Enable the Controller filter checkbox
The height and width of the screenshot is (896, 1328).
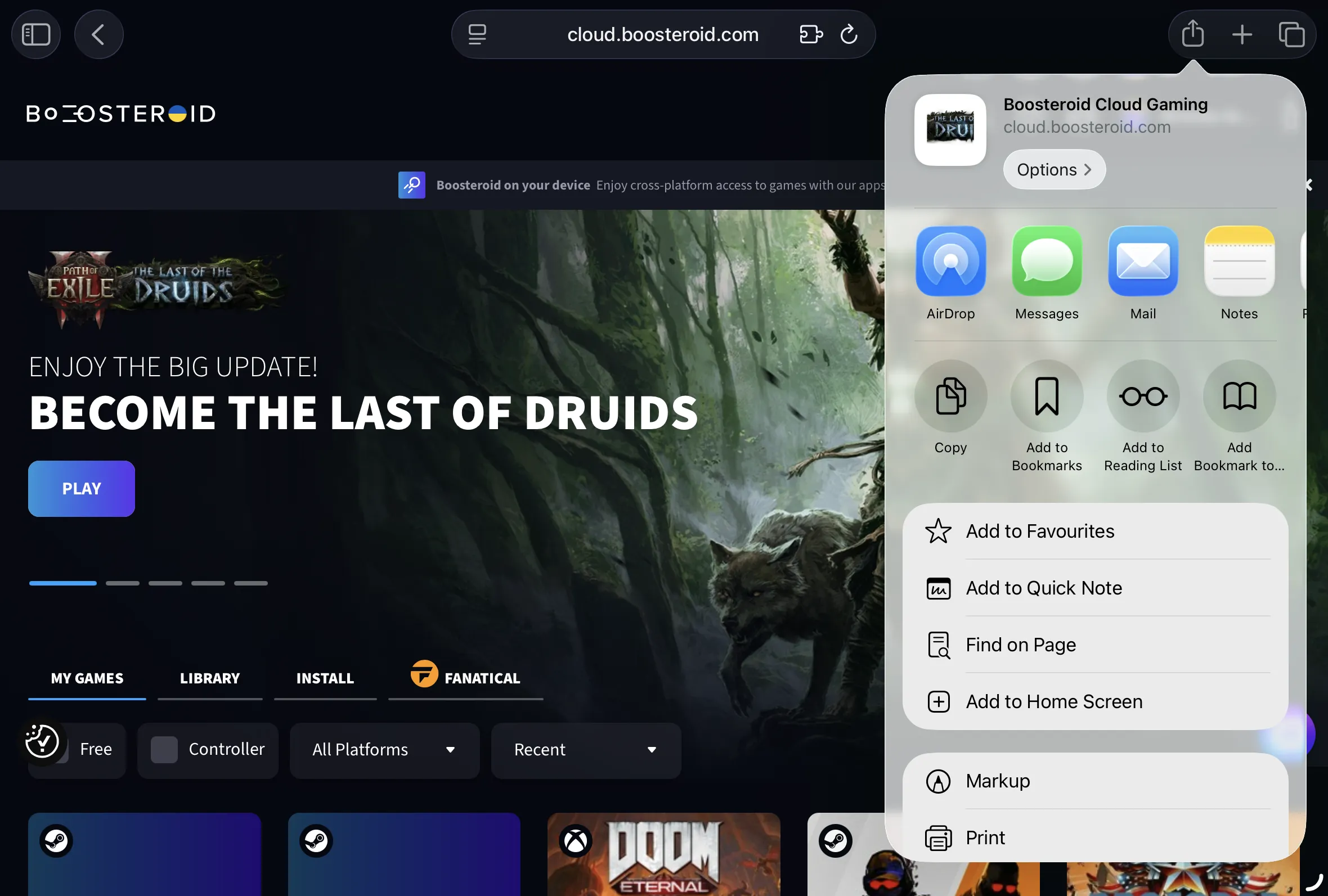coord(164,749)
